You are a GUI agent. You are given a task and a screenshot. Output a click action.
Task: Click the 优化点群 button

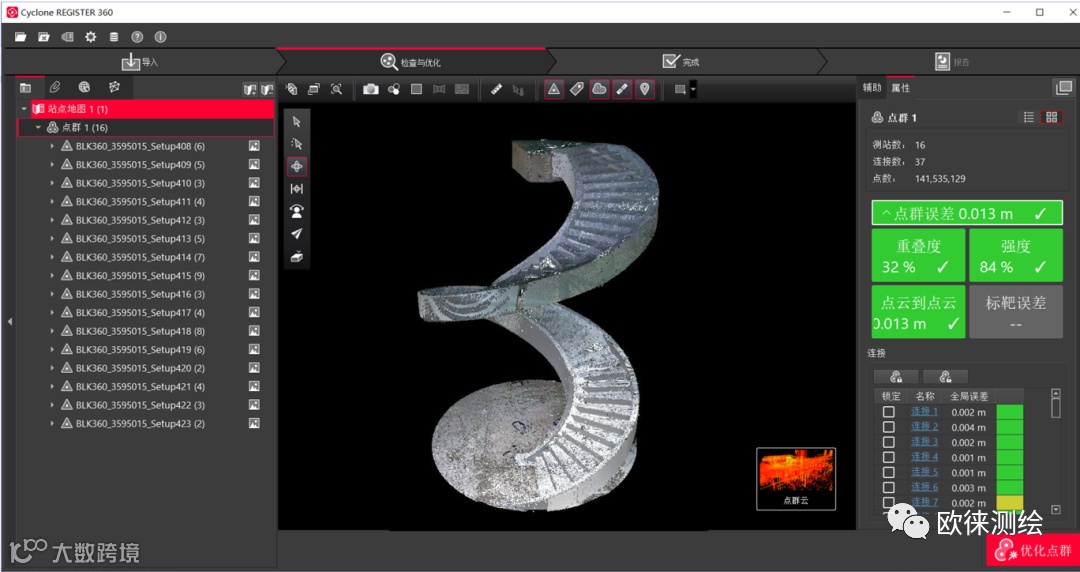pyautogui.click(x=1032, y=551)
